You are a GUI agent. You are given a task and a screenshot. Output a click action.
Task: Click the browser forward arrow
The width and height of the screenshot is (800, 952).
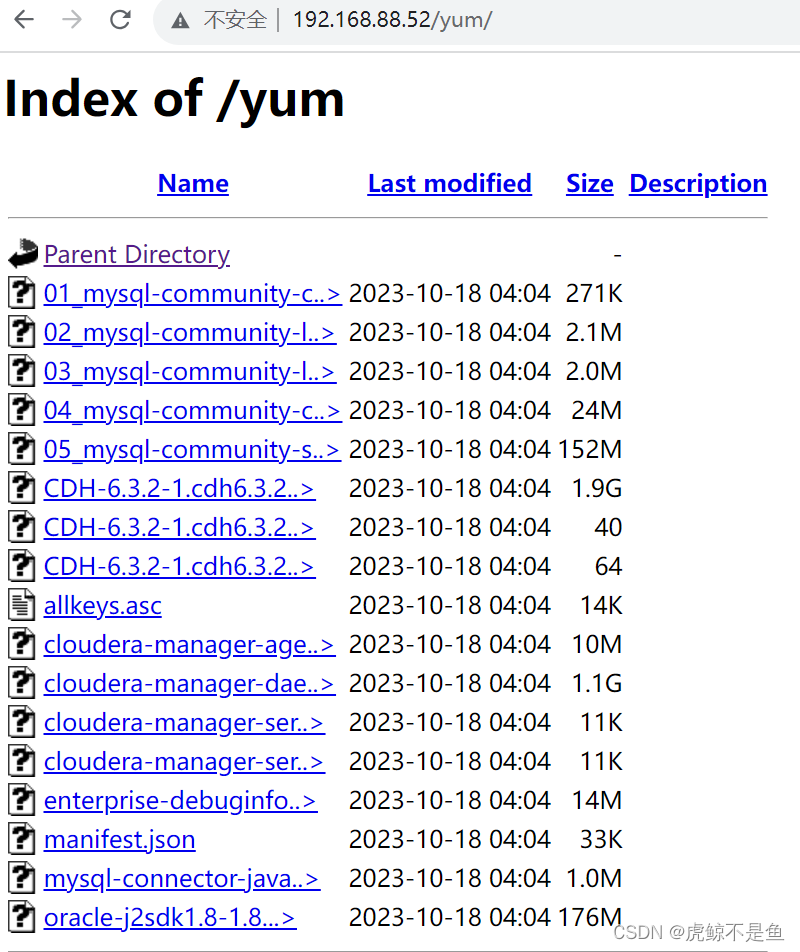click(x=72, y=20)
